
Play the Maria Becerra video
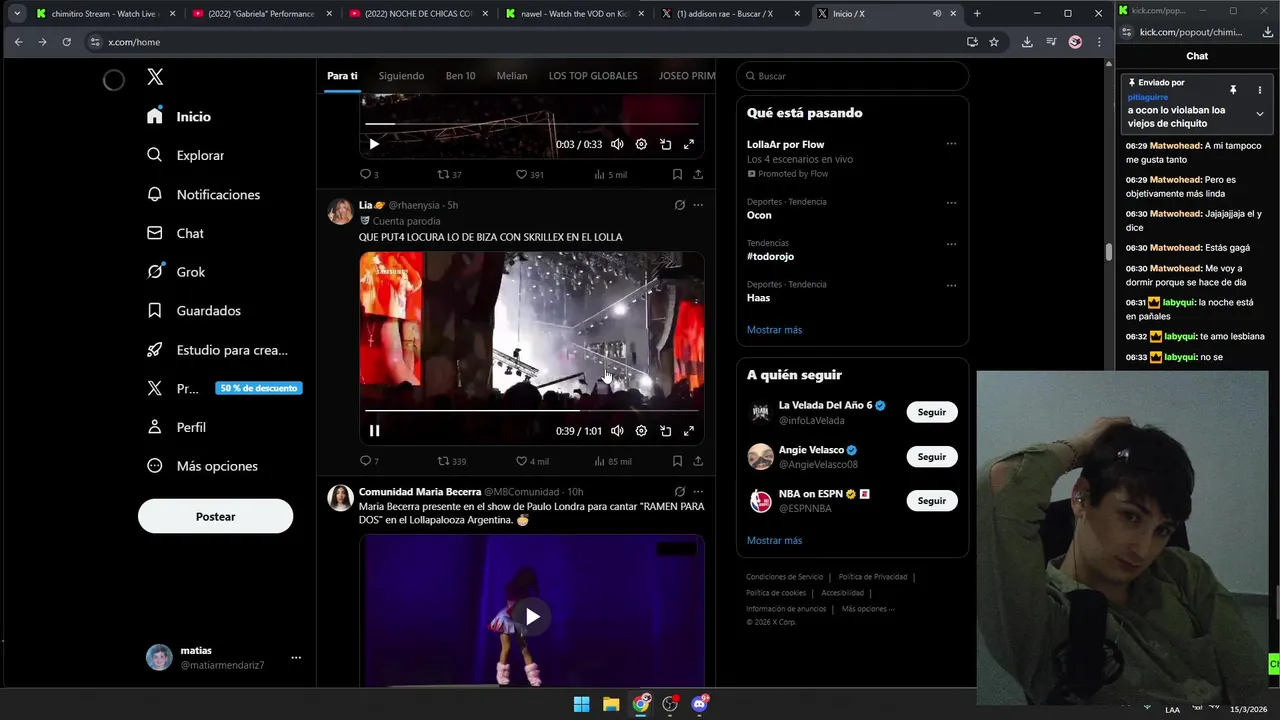[x=532, y=616]
